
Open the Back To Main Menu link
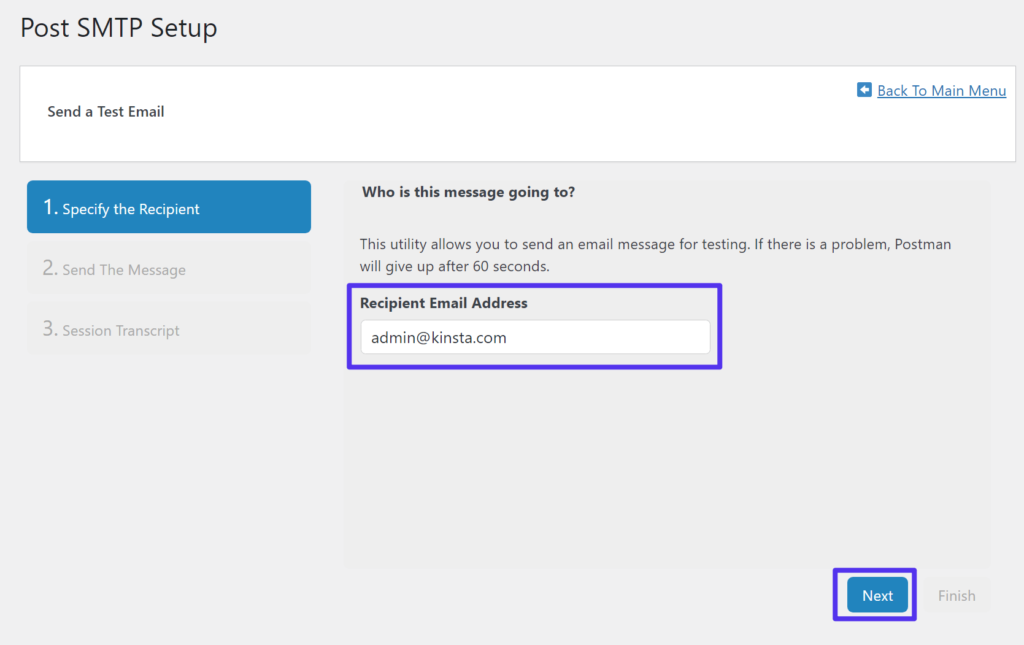coord(941,91)
